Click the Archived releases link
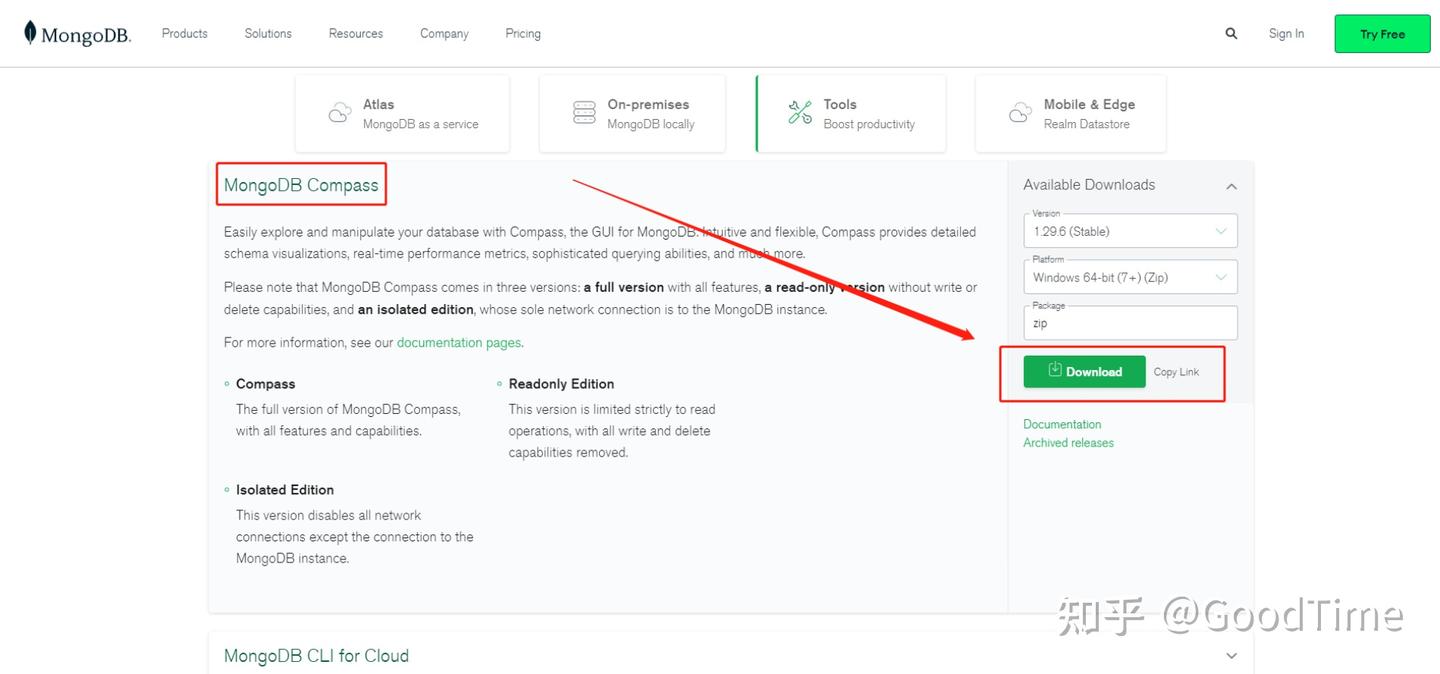 pyautogui.click(x=1068, y=442)
